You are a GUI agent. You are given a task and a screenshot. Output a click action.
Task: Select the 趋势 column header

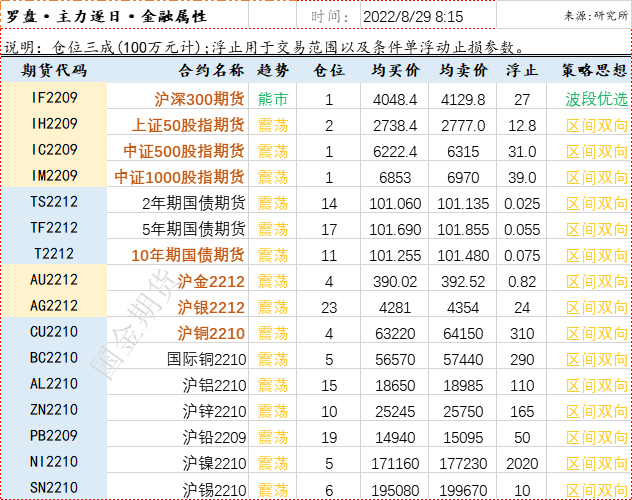point(273,70)
